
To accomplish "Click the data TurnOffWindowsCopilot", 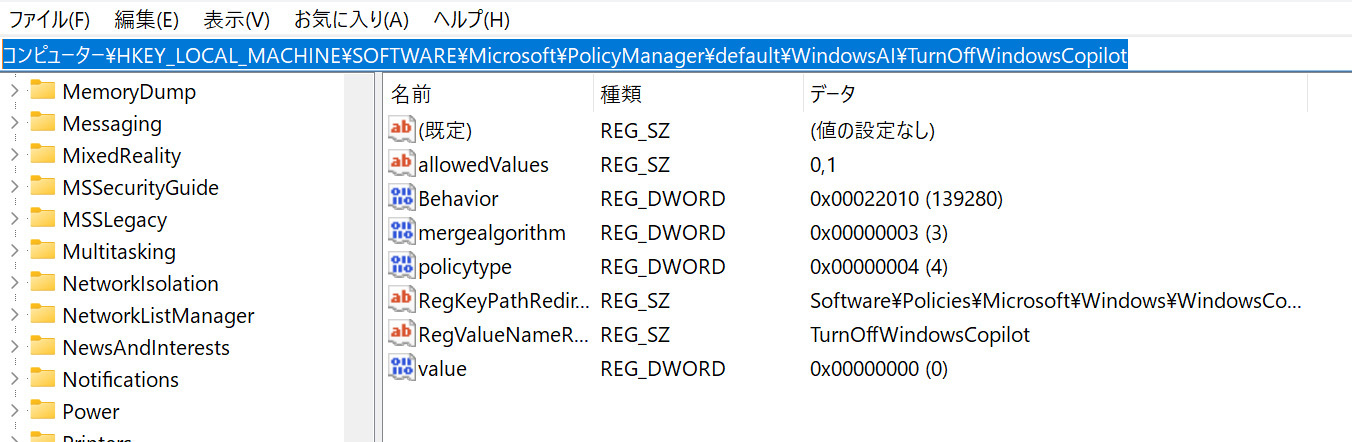I will click(x=920, y=335).
